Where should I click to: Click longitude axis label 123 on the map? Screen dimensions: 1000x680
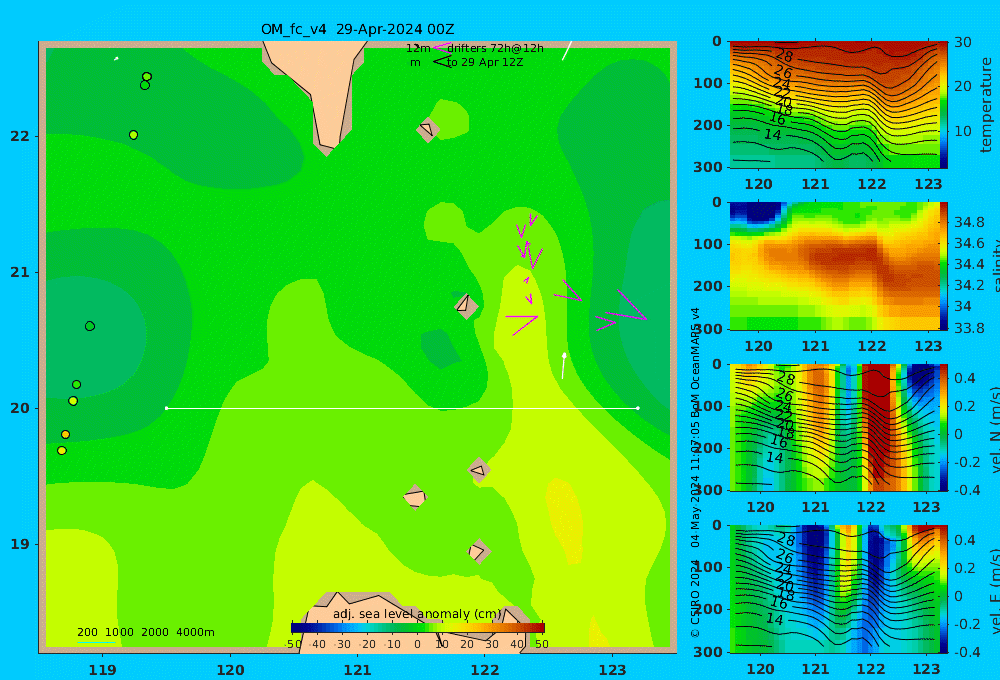click(x=613, y=670)
